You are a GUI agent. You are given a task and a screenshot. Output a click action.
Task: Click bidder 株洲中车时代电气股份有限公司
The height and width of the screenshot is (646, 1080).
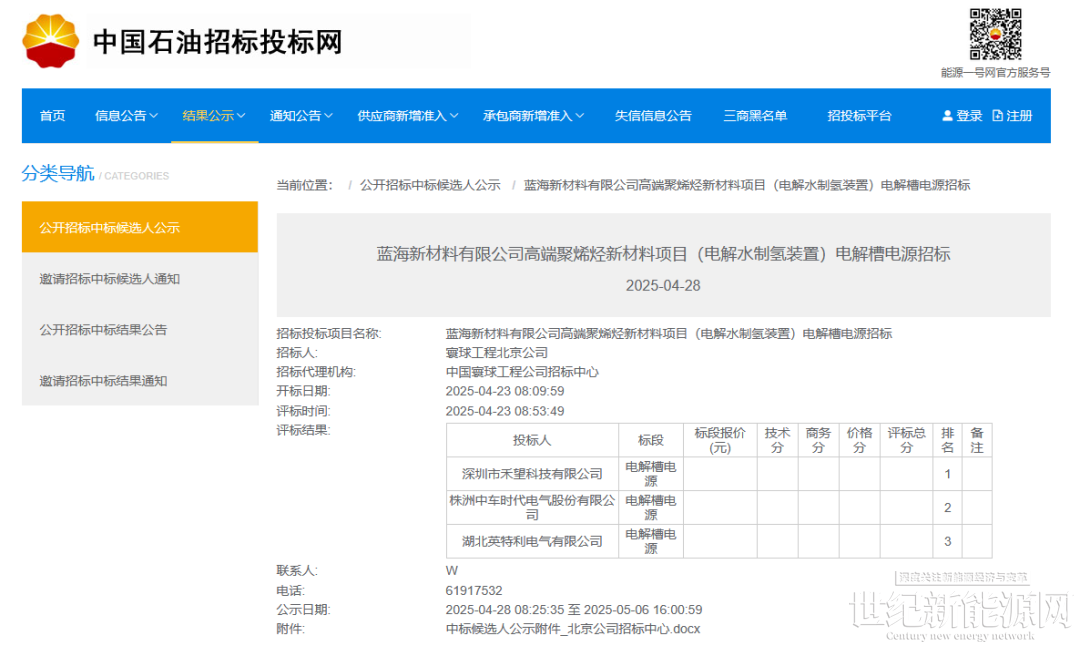coord(532,508)
